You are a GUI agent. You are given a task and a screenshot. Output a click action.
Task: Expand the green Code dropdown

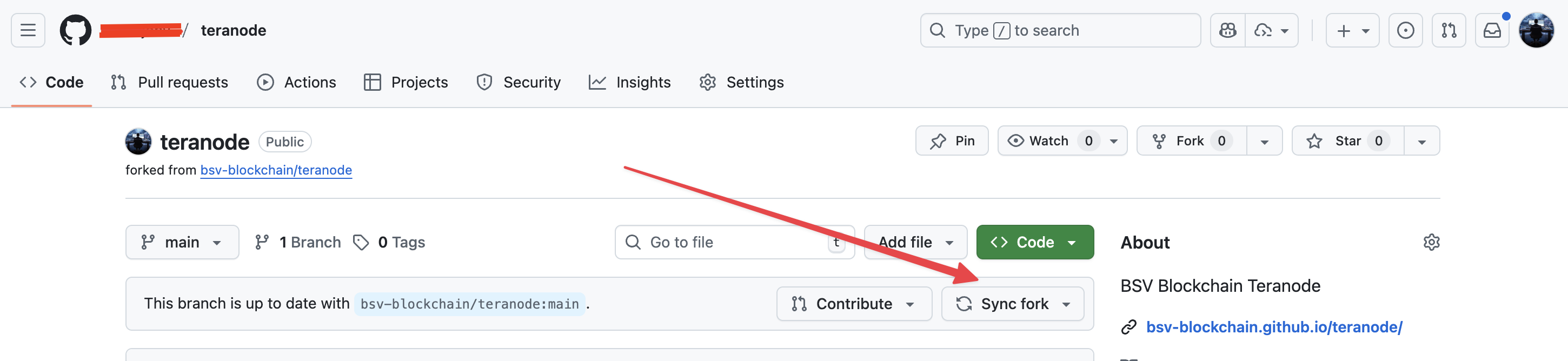pyautogui.click(x=1035, y=242)
